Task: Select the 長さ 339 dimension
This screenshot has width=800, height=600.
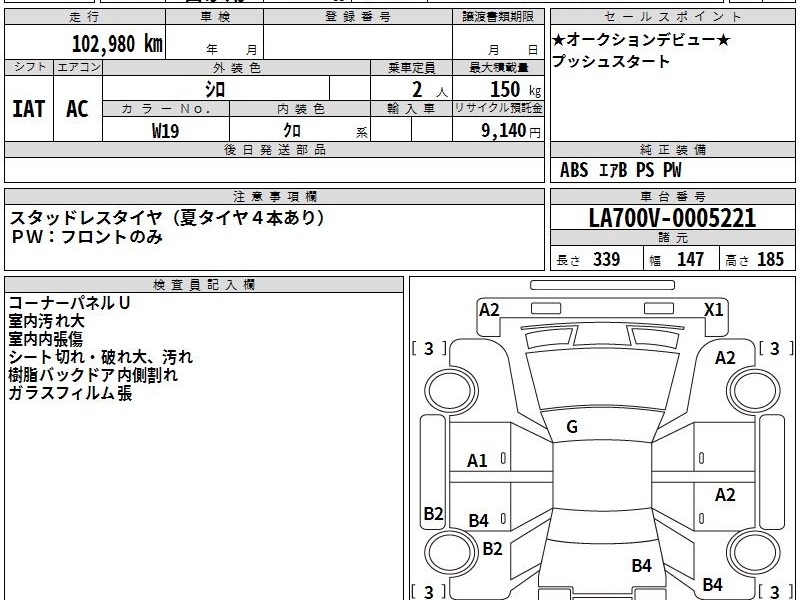Action: (x=588, y=259)
